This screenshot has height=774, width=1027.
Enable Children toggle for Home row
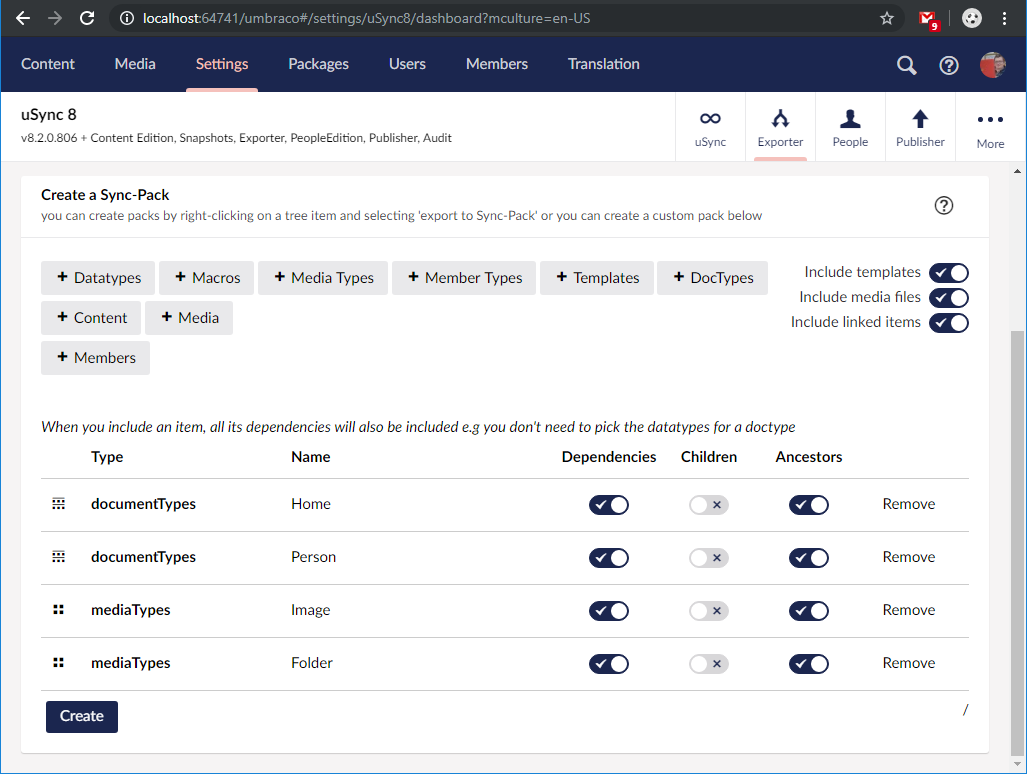pyautogui.click(x=708, y=505)
